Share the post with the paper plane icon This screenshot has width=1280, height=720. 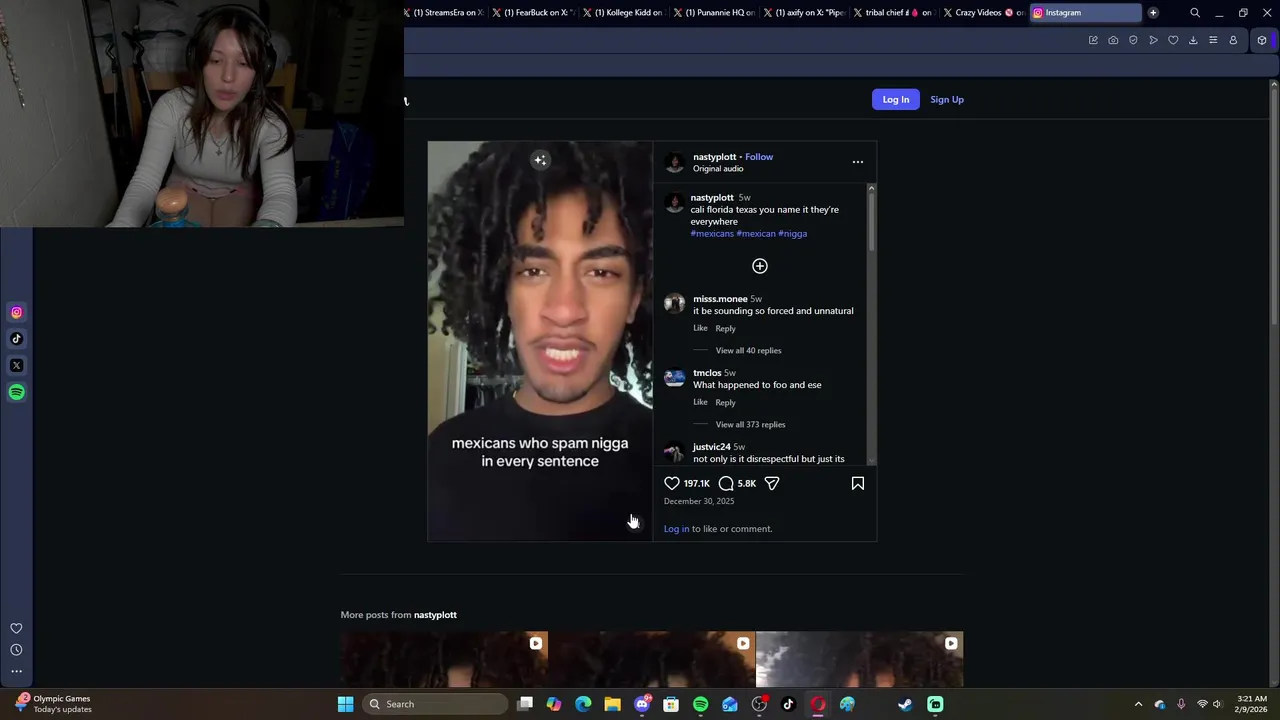[772, 483]
